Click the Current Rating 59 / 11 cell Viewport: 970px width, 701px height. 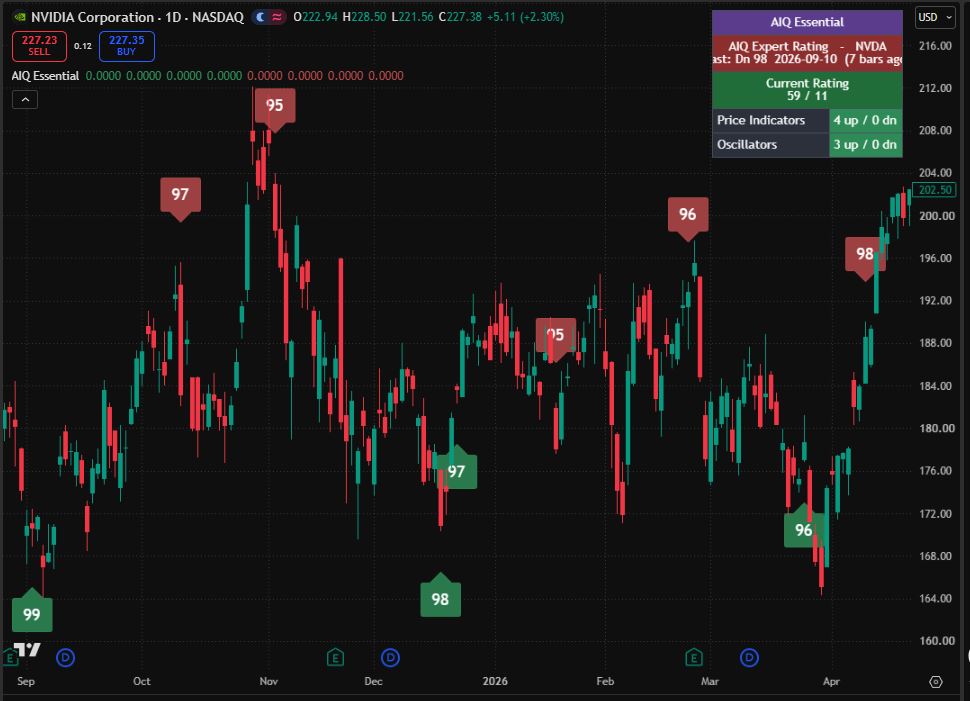807,90
